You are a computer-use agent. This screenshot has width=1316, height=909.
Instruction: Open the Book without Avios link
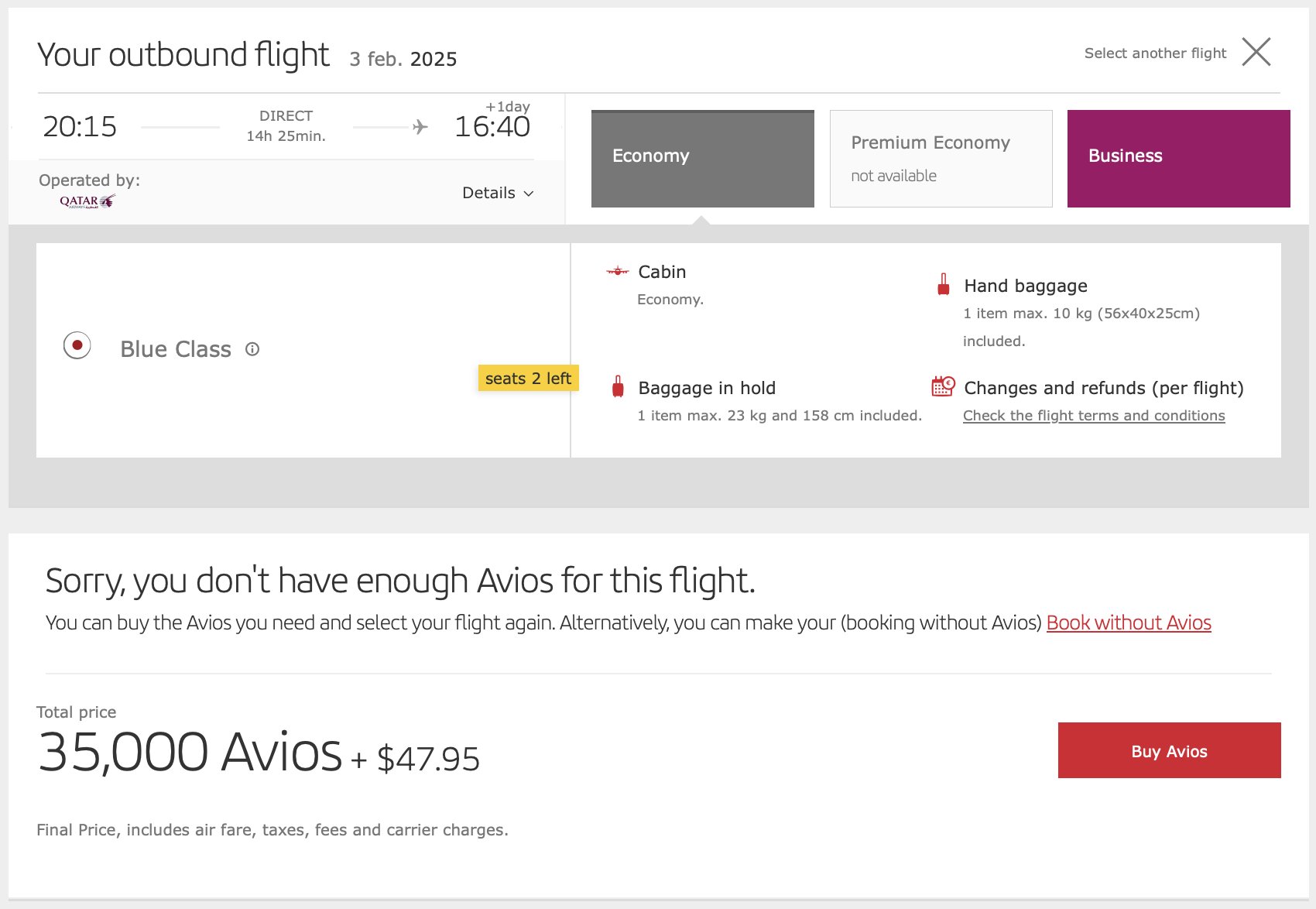tap(1129, 623)
